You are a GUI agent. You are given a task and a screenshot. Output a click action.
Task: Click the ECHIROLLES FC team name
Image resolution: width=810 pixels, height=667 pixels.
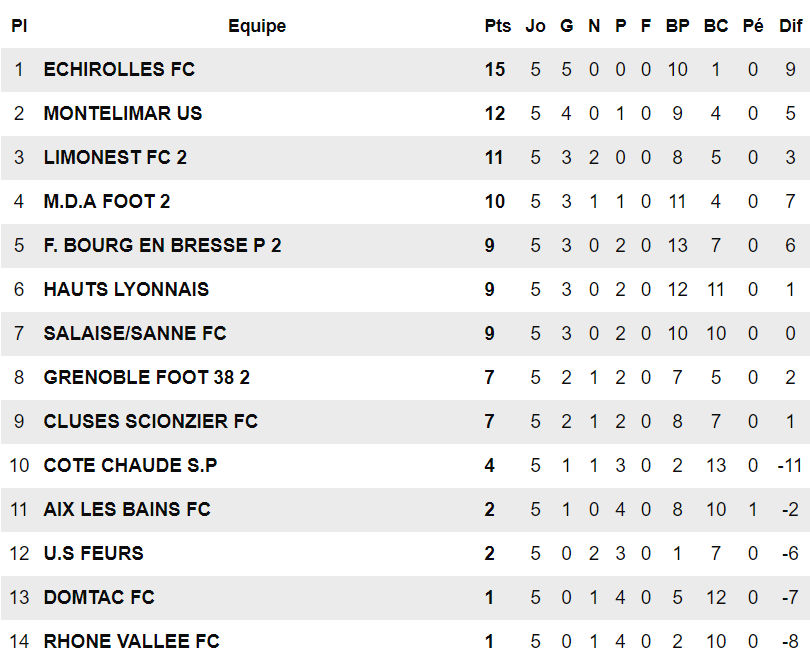tap(119, 70)
